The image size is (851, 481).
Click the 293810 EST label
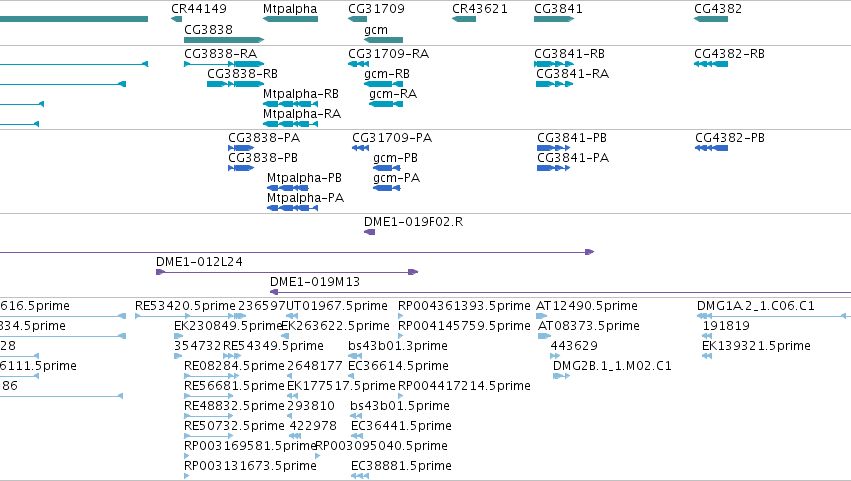tap(311, 407)
